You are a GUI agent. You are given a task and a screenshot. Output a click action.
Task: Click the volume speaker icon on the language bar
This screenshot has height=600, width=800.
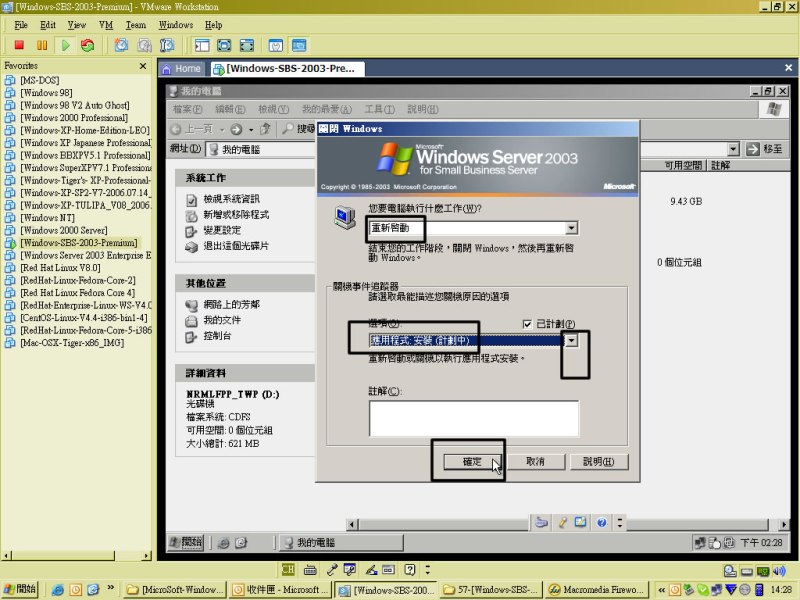click(779, 571)
